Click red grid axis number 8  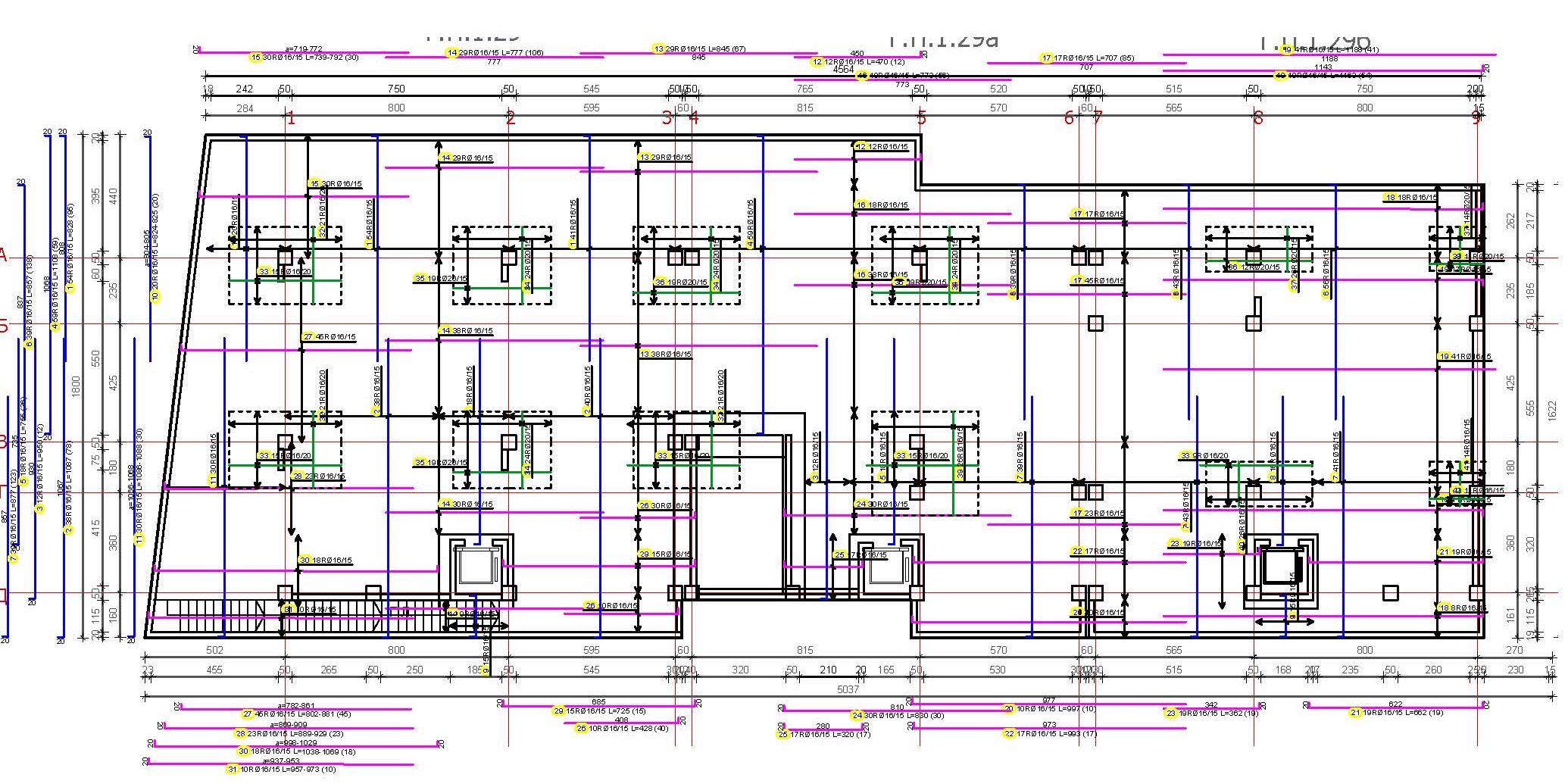tap(1258, 118)
